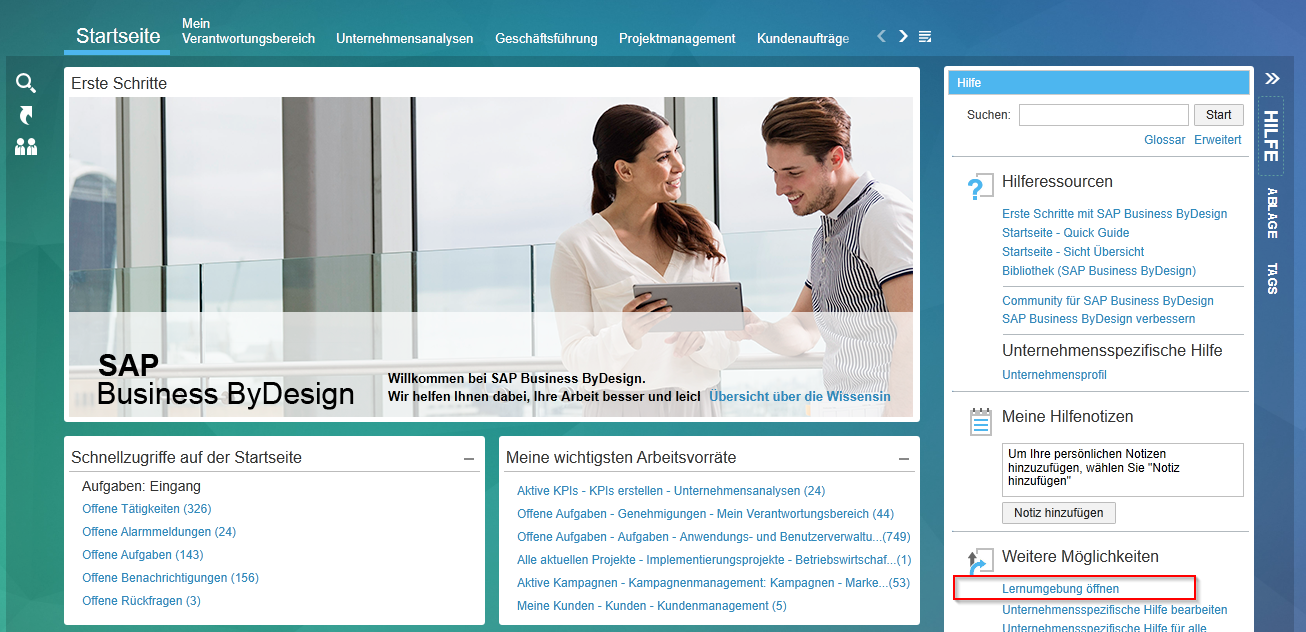Open Offene Tätigkeiten (326) link
This screenshot has width=1306, height=632.
point(147,509)
